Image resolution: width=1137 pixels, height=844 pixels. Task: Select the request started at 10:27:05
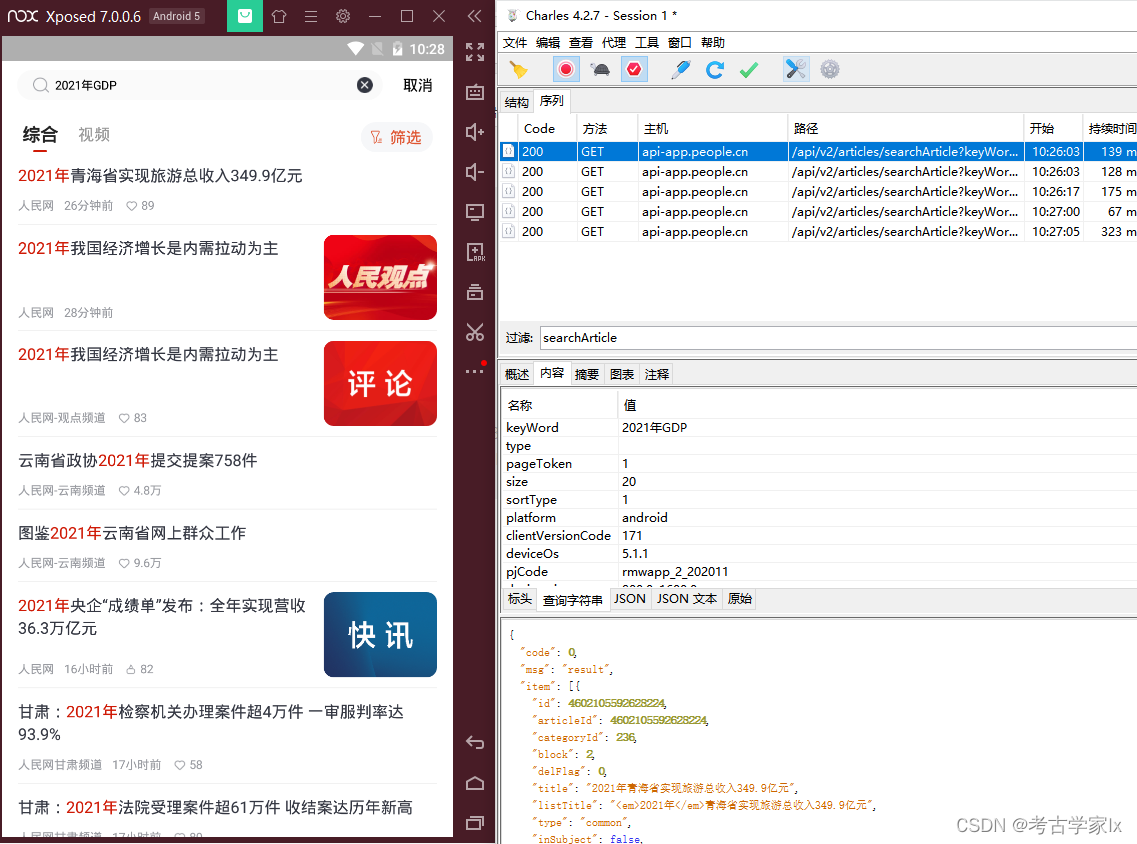point(818,231)
